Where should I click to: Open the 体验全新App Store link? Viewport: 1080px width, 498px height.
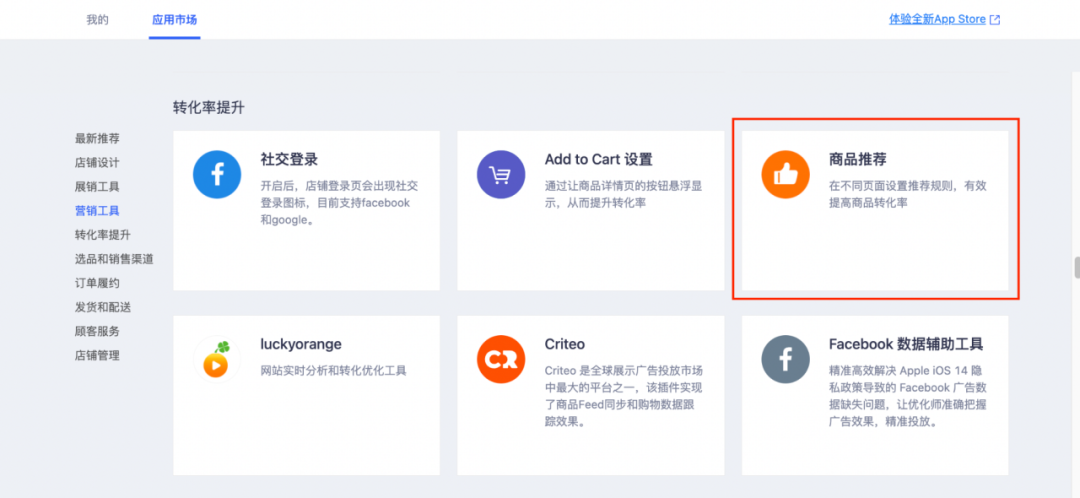point(937,19)
